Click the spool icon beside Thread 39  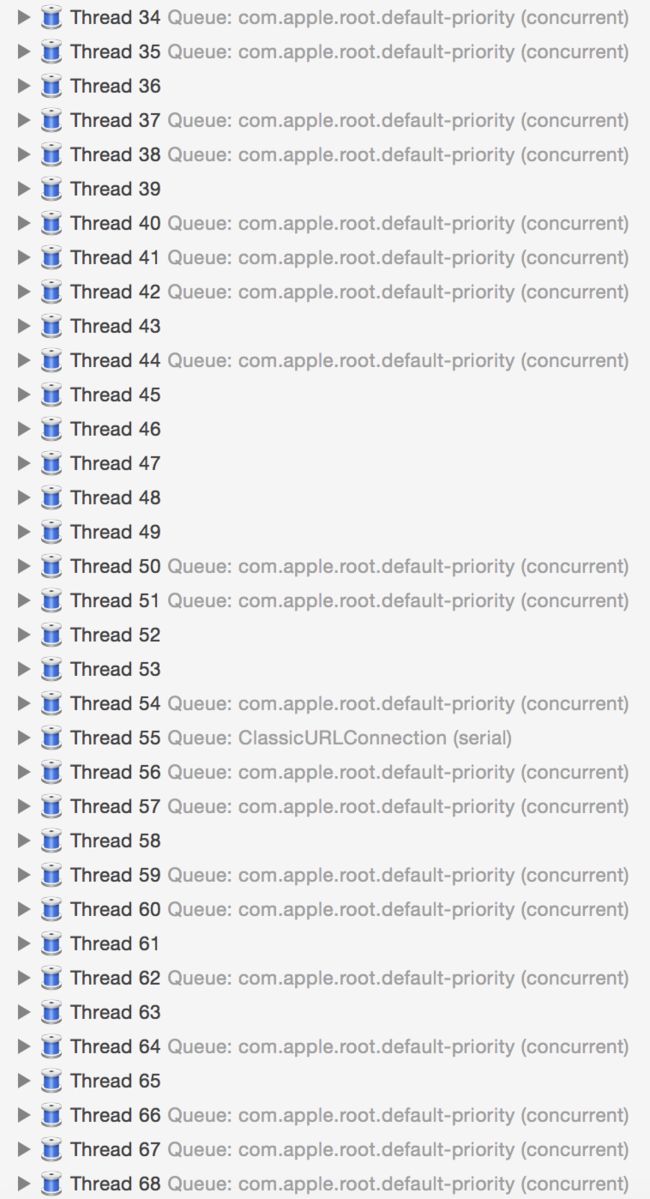click(51, 189)
